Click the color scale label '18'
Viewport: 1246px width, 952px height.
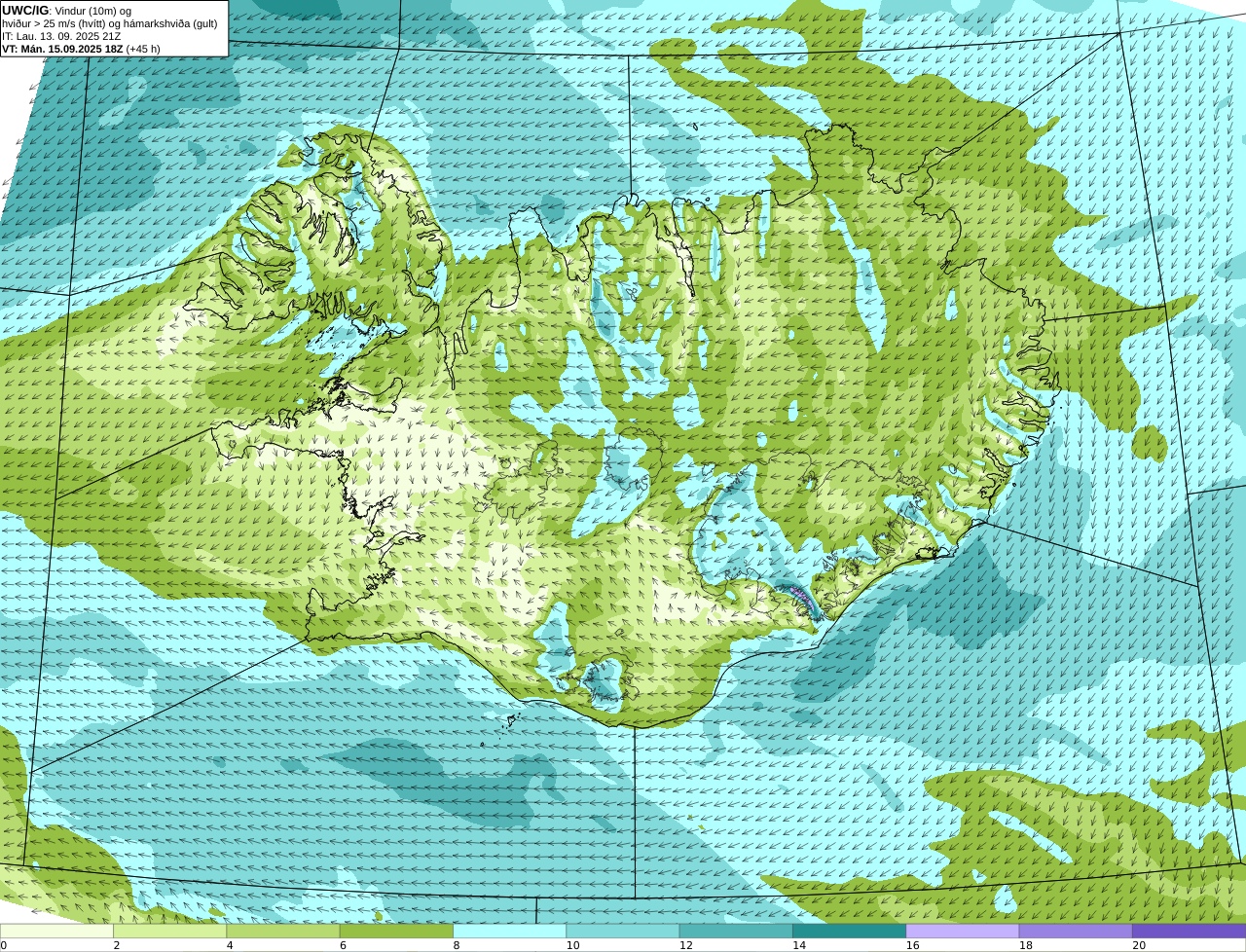(1026, 945)
